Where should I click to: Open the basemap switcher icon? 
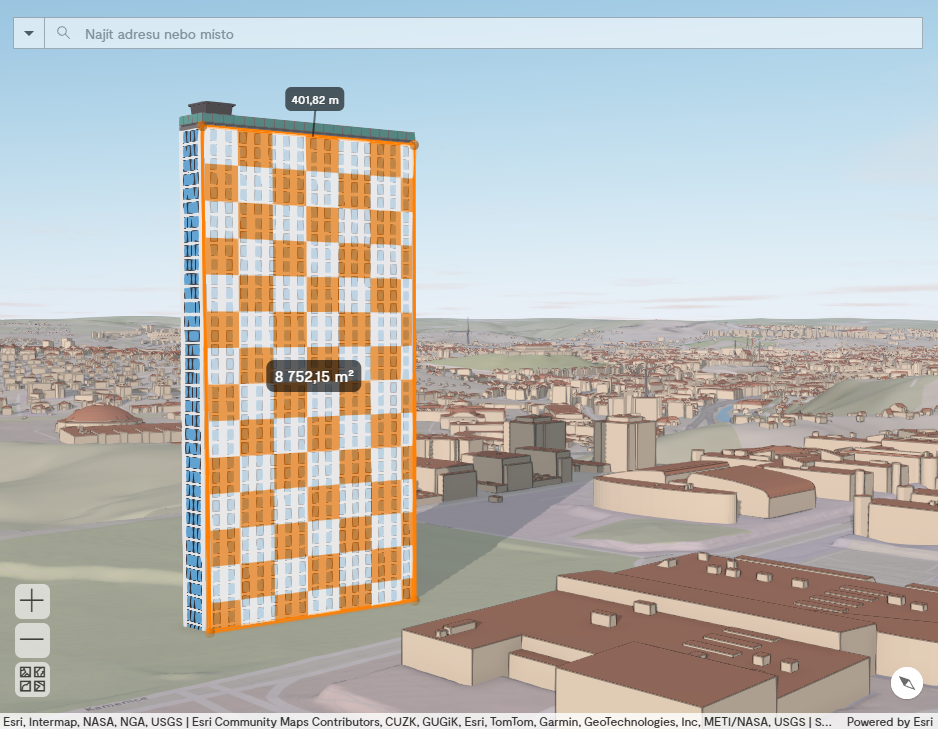coord(31,679)
